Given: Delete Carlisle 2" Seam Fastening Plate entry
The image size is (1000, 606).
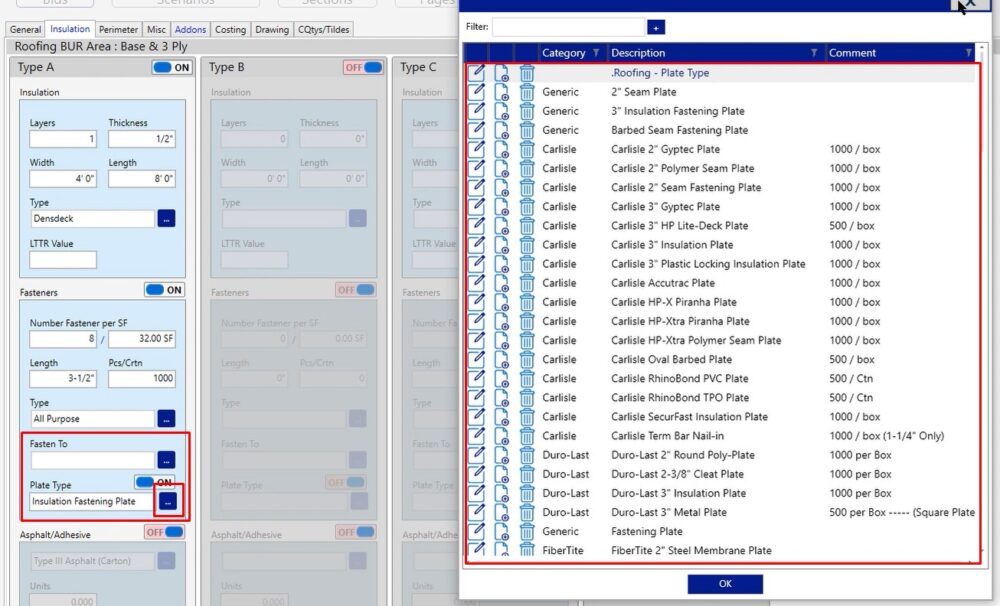Looking at the screenshot, I should pos(527,188).
